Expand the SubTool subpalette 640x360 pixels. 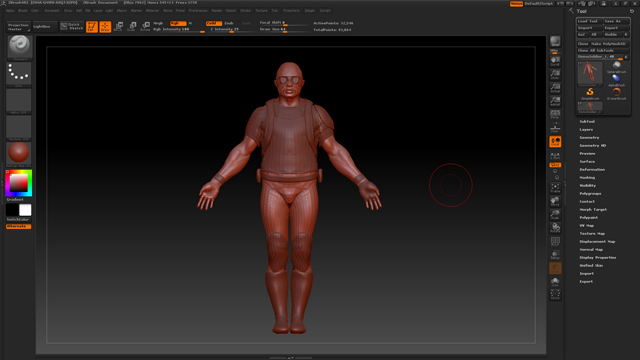(x=587, y=122)
